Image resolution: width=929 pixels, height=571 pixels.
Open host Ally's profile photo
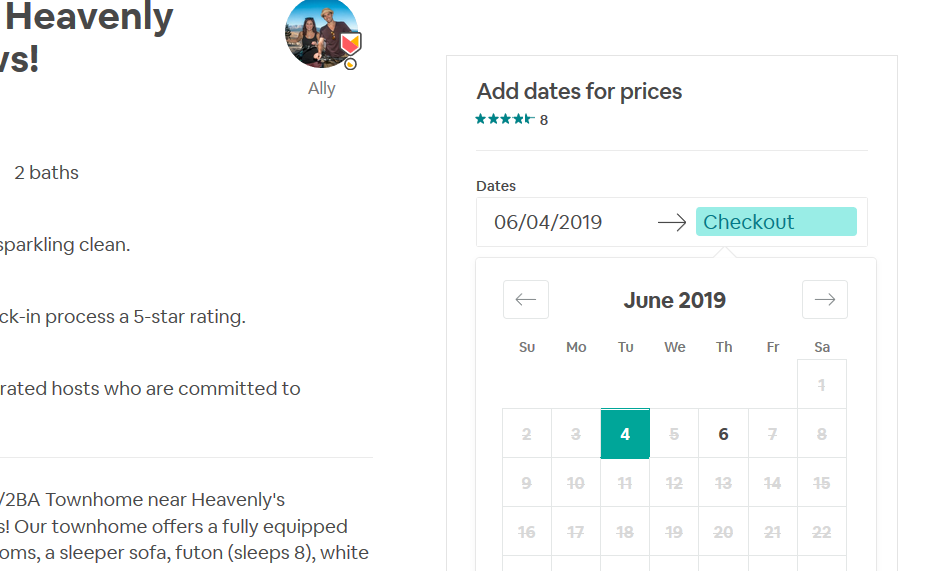318,32
